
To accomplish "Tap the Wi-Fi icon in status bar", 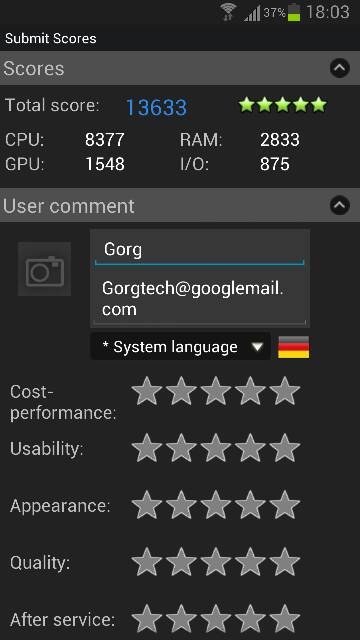I will 229,12.
